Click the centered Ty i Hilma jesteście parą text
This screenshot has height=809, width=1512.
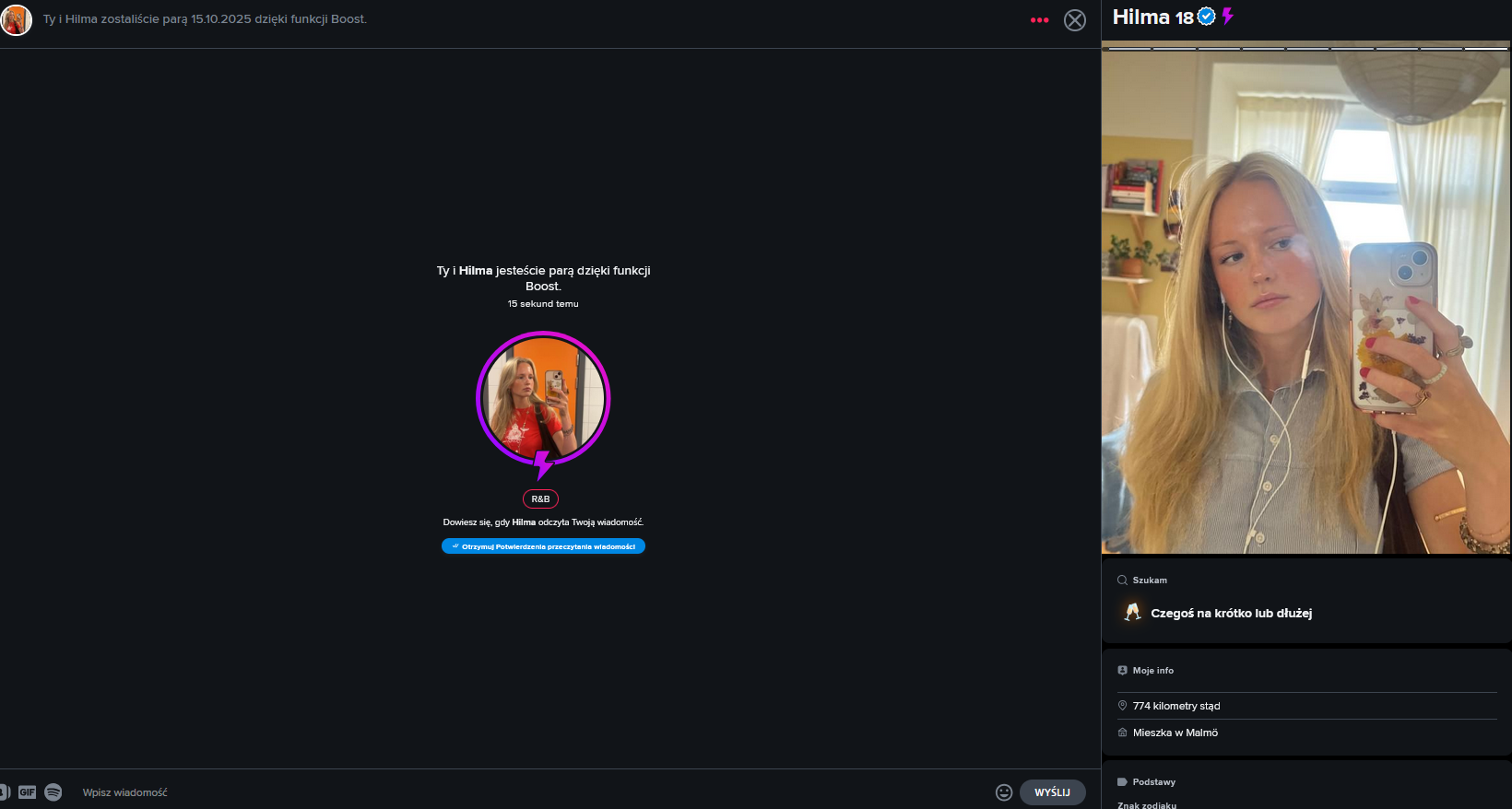[543, 278]
